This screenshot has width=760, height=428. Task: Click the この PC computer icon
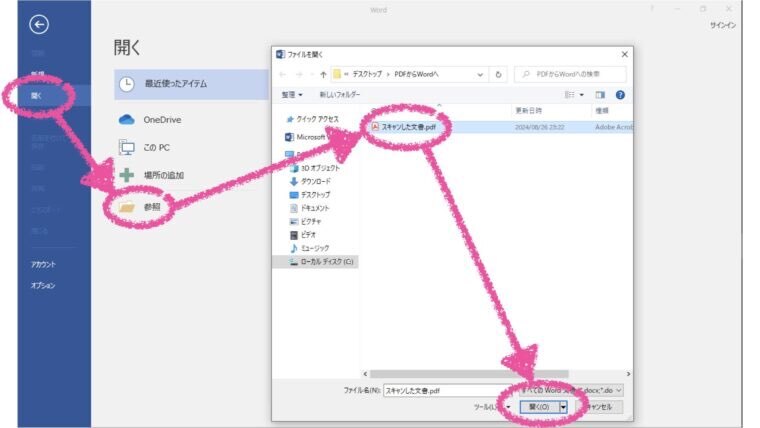click(127, 147)
